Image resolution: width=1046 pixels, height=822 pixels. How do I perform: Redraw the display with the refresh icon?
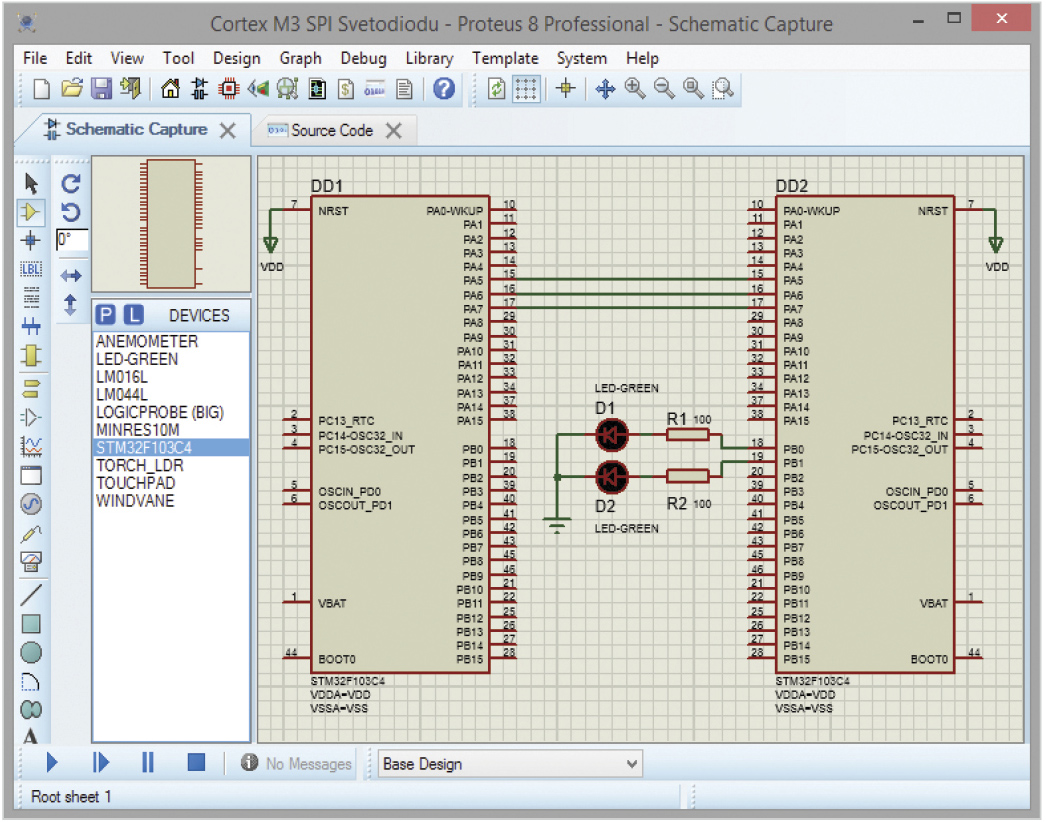pos(496,89)
